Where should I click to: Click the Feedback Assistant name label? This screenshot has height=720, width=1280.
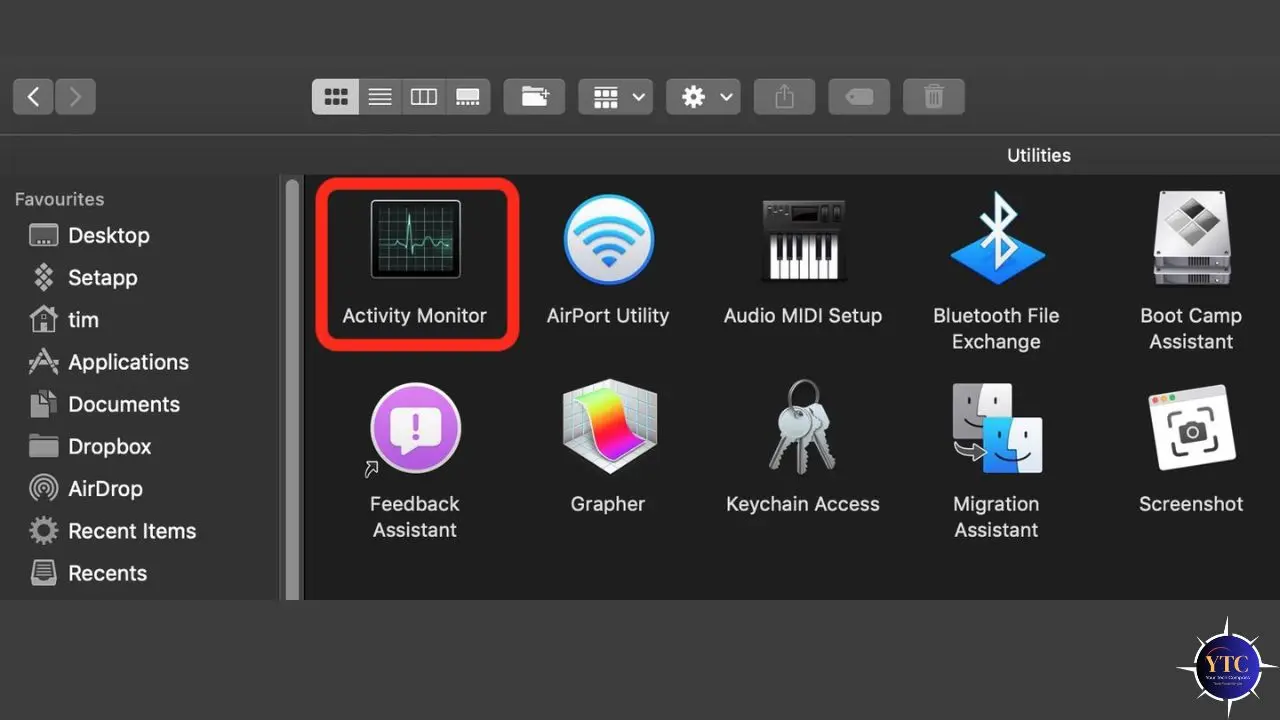pos(415,517)
